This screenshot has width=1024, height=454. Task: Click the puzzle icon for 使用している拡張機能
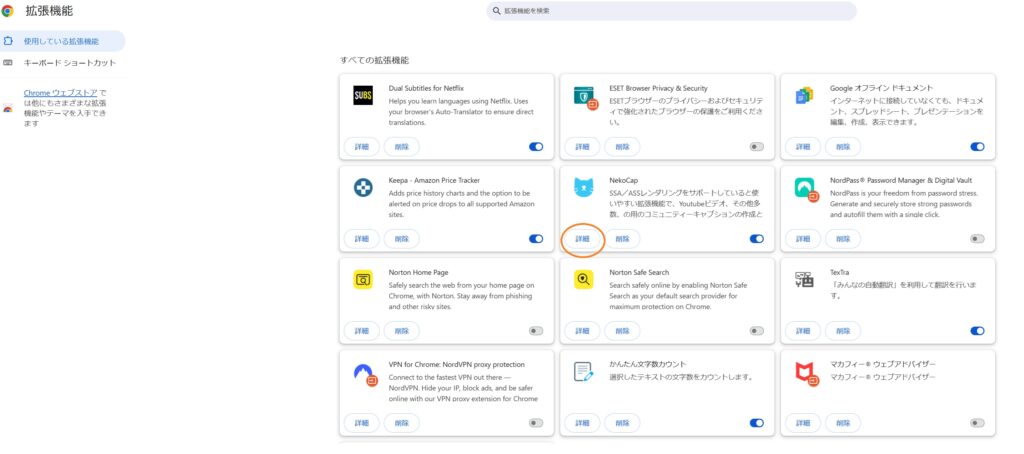[x=8, y=41]
